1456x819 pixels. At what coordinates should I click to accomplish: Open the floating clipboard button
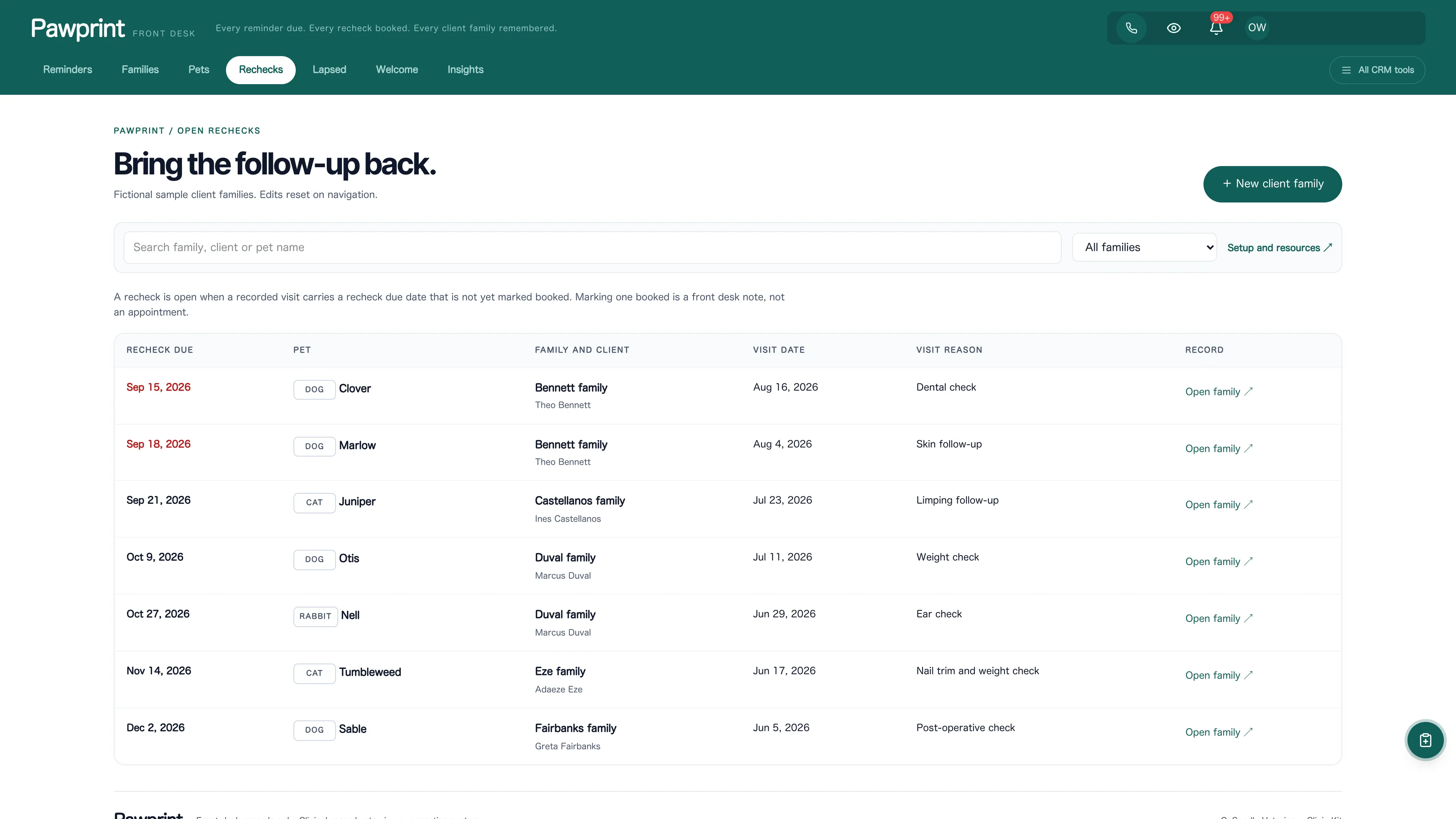pos(1425,740)
